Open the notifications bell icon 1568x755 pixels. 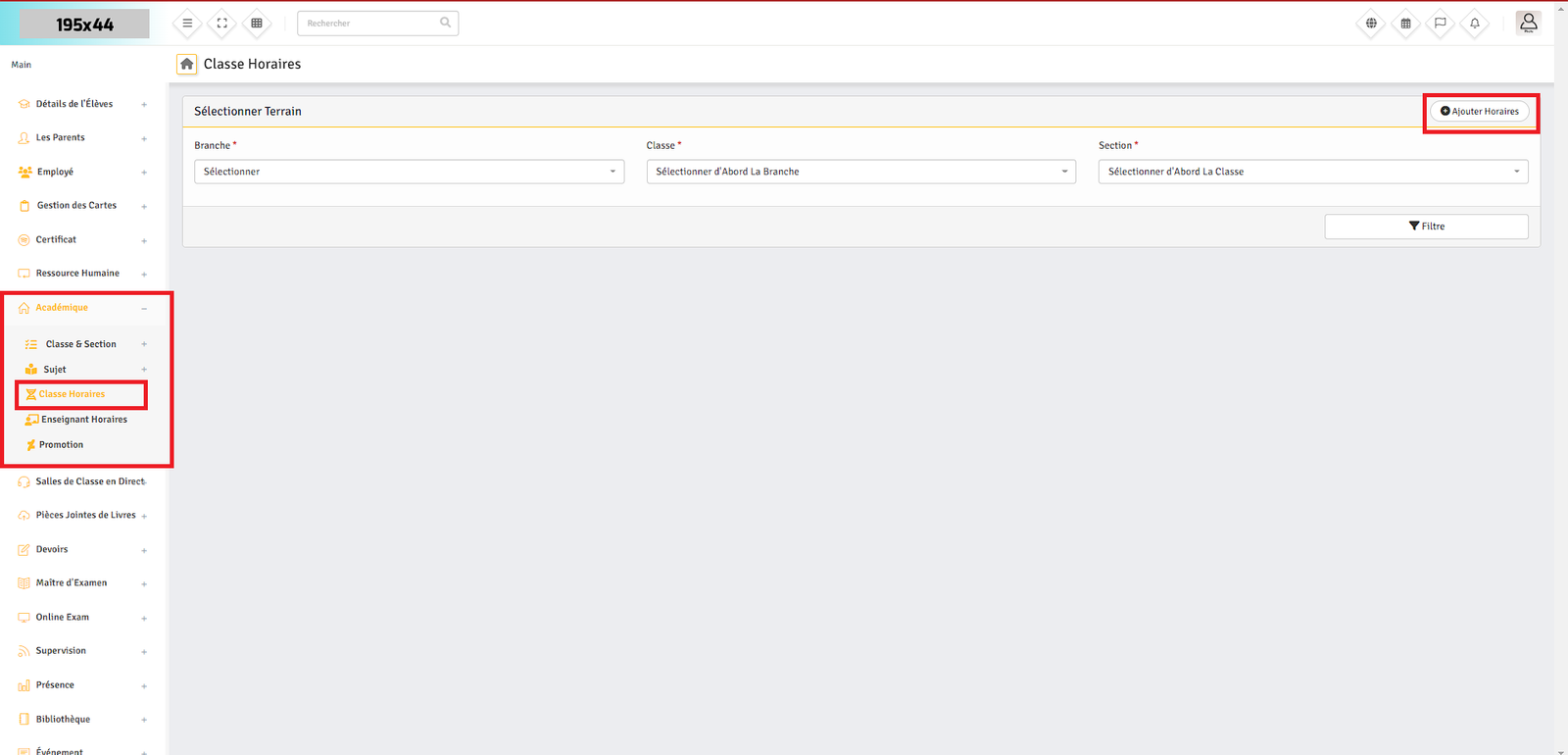pyautogui.click(x=1474, y=24)
